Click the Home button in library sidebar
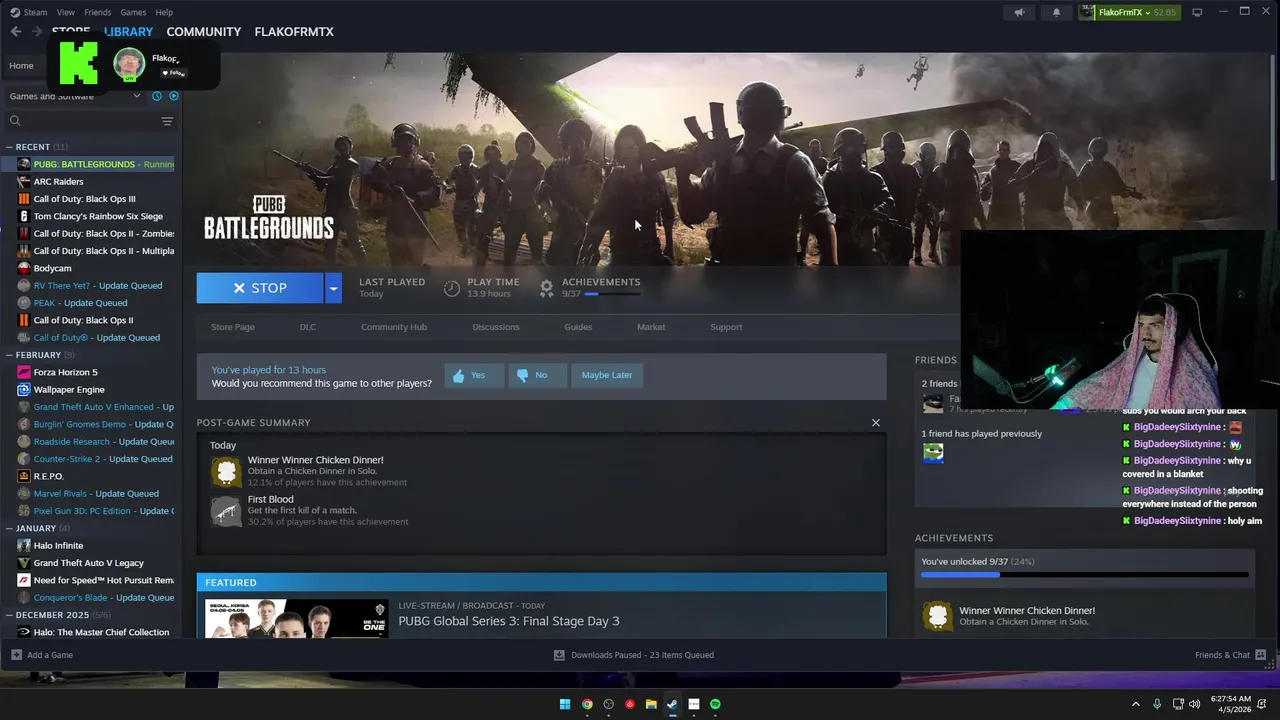This screenshot has height=720, width=1280. click(21, 66)
